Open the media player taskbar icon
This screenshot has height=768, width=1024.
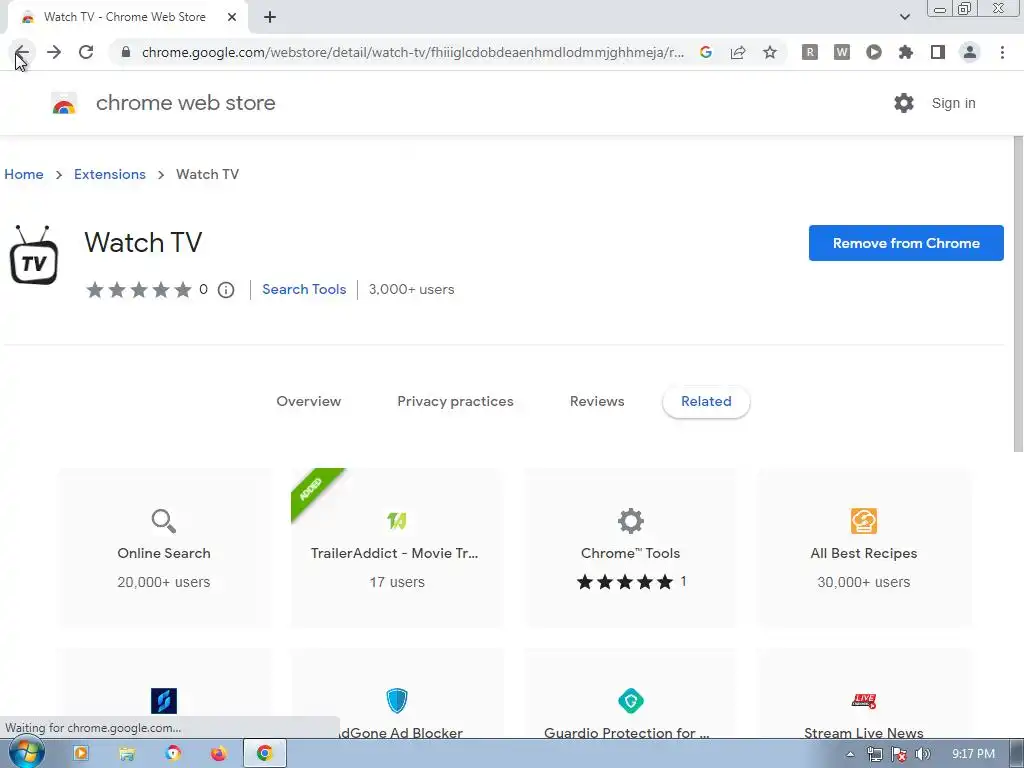(x=81, y=754)
